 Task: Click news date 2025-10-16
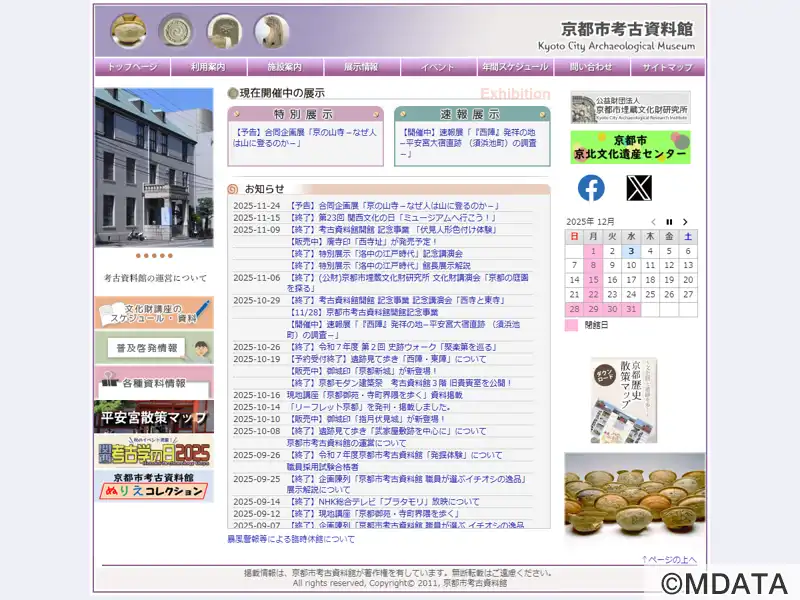click(x=257, y=395)
